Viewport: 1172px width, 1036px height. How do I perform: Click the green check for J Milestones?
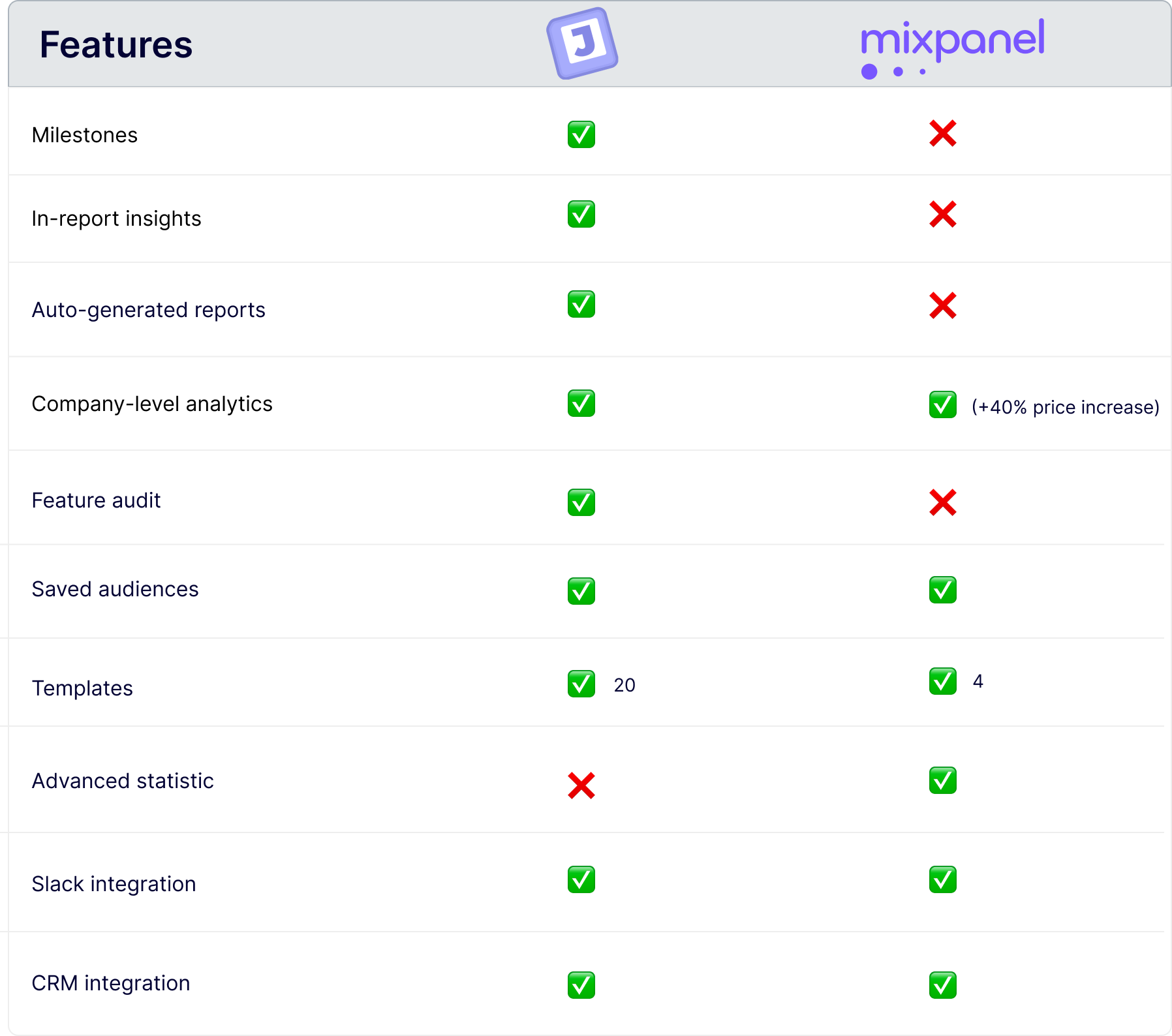pyautogui.click(x=581, y=134)
